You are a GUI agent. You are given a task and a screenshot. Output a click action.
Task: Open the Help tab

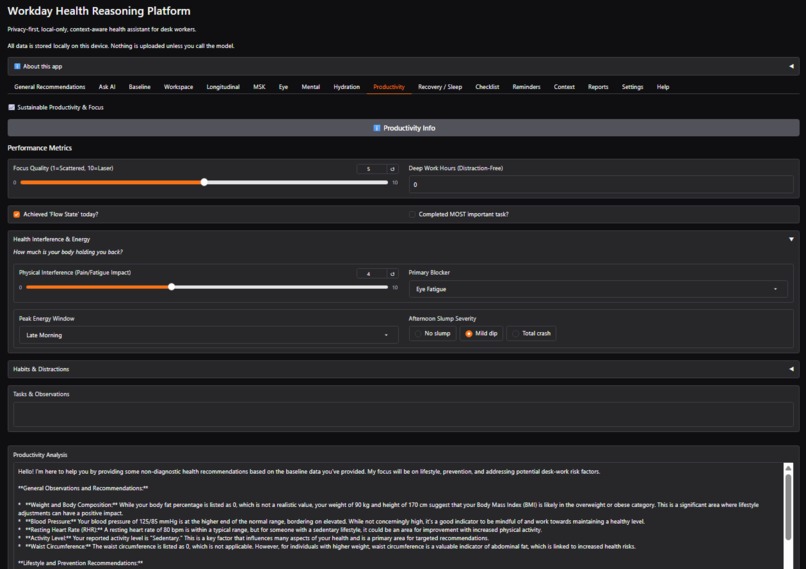663,87
